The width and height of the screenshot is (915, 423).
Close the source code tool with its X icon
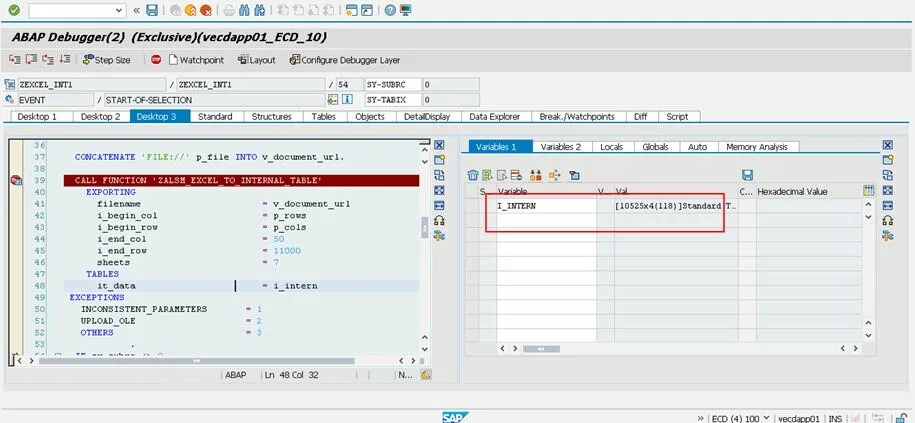click(439, 145)
